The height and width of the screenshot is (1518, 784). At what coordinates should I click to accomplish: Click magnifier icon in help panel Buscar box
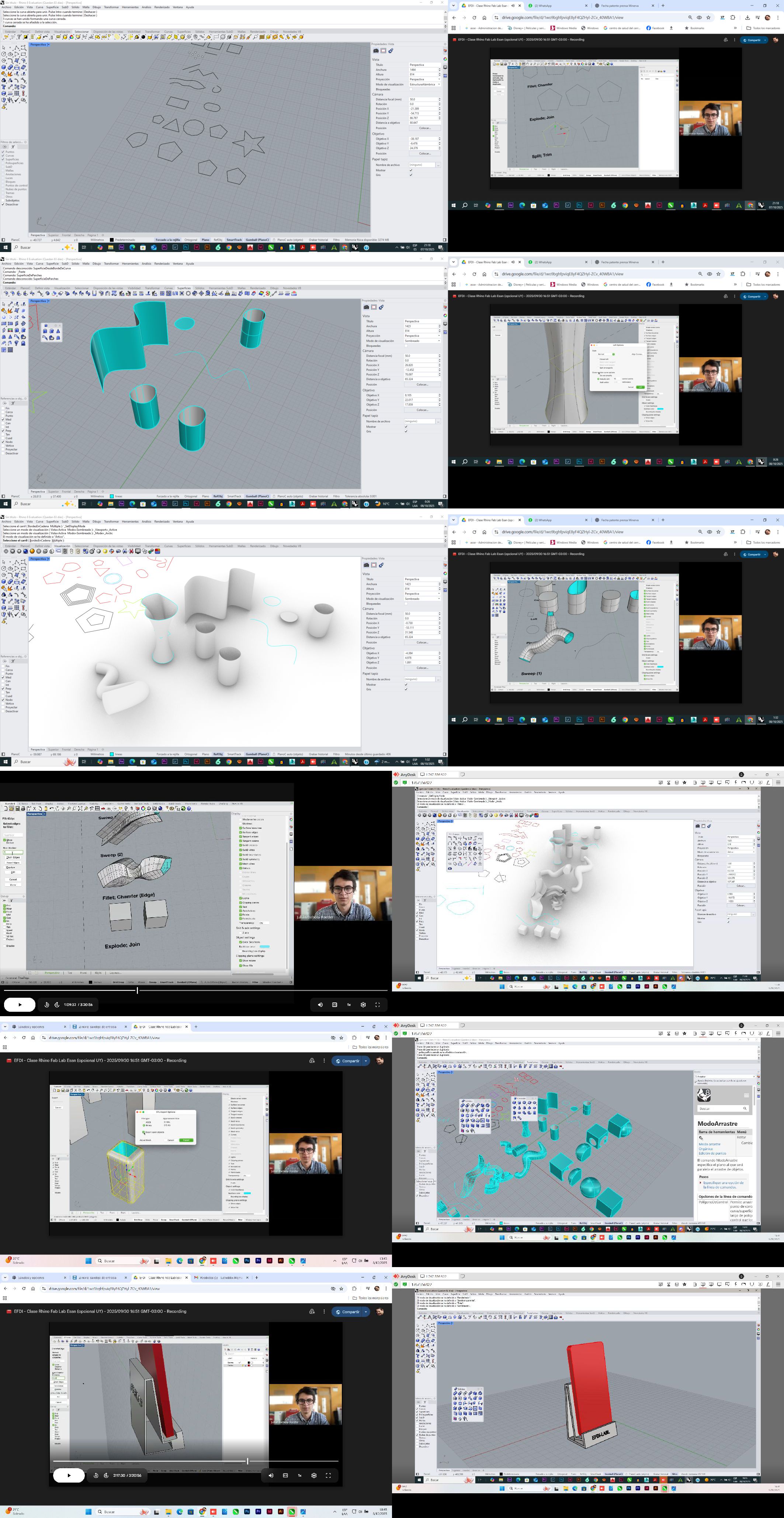(745, 1108)
